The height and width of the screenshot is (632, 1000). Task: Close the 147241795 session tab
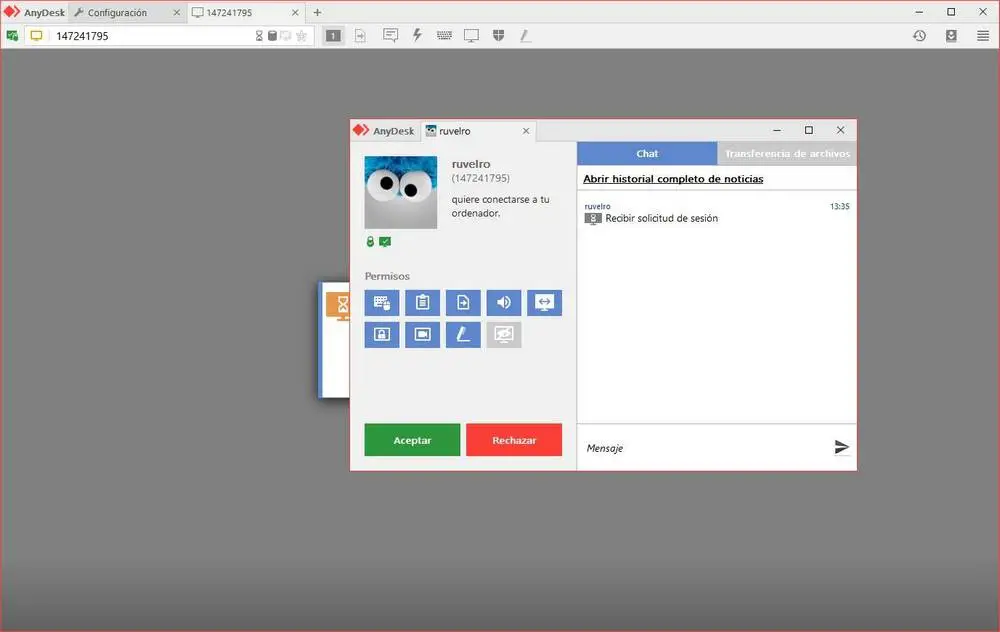coord(295,13)
